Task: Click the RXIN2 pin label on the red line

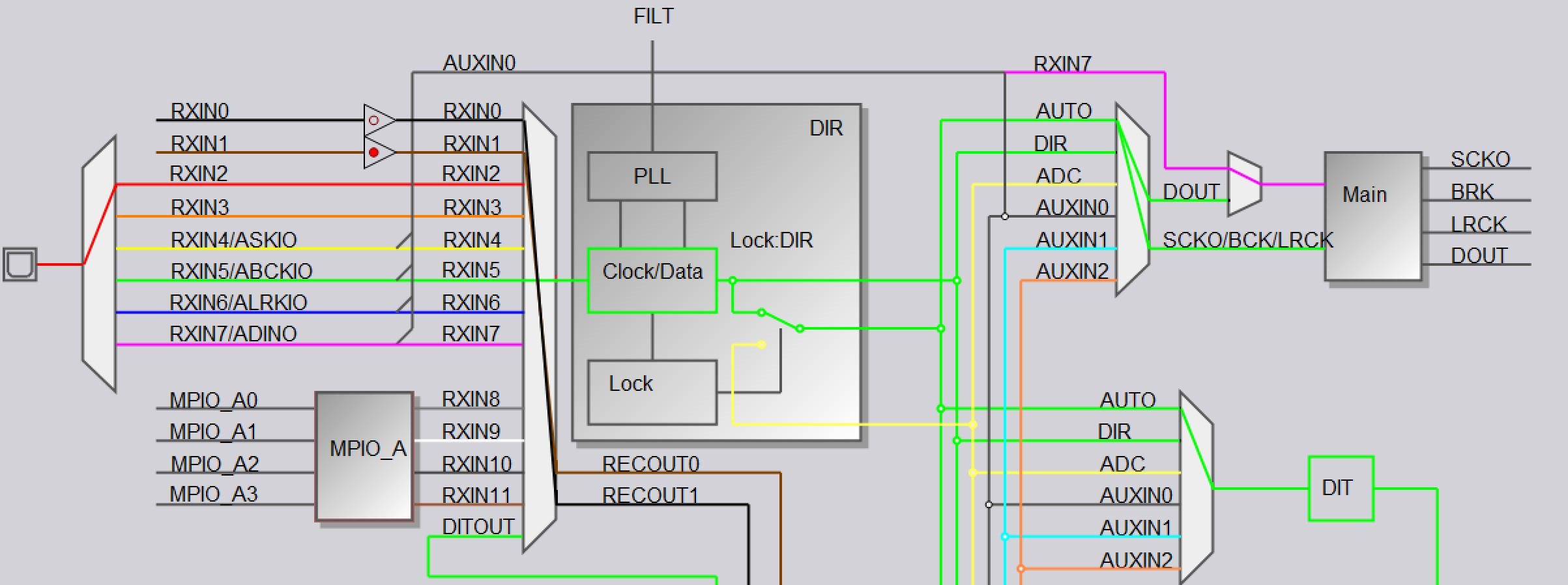Action: [199, 174]
